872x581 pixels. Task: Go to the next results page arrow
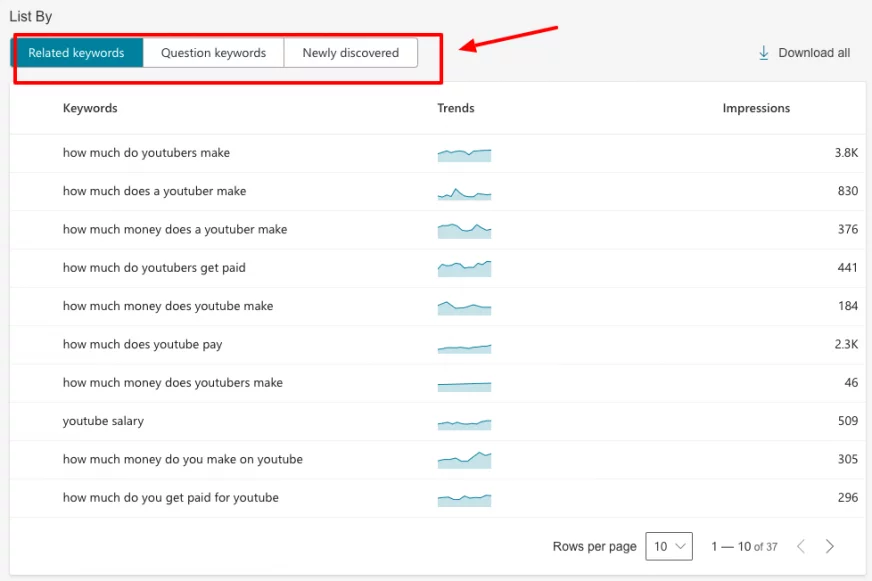[830, 547]
